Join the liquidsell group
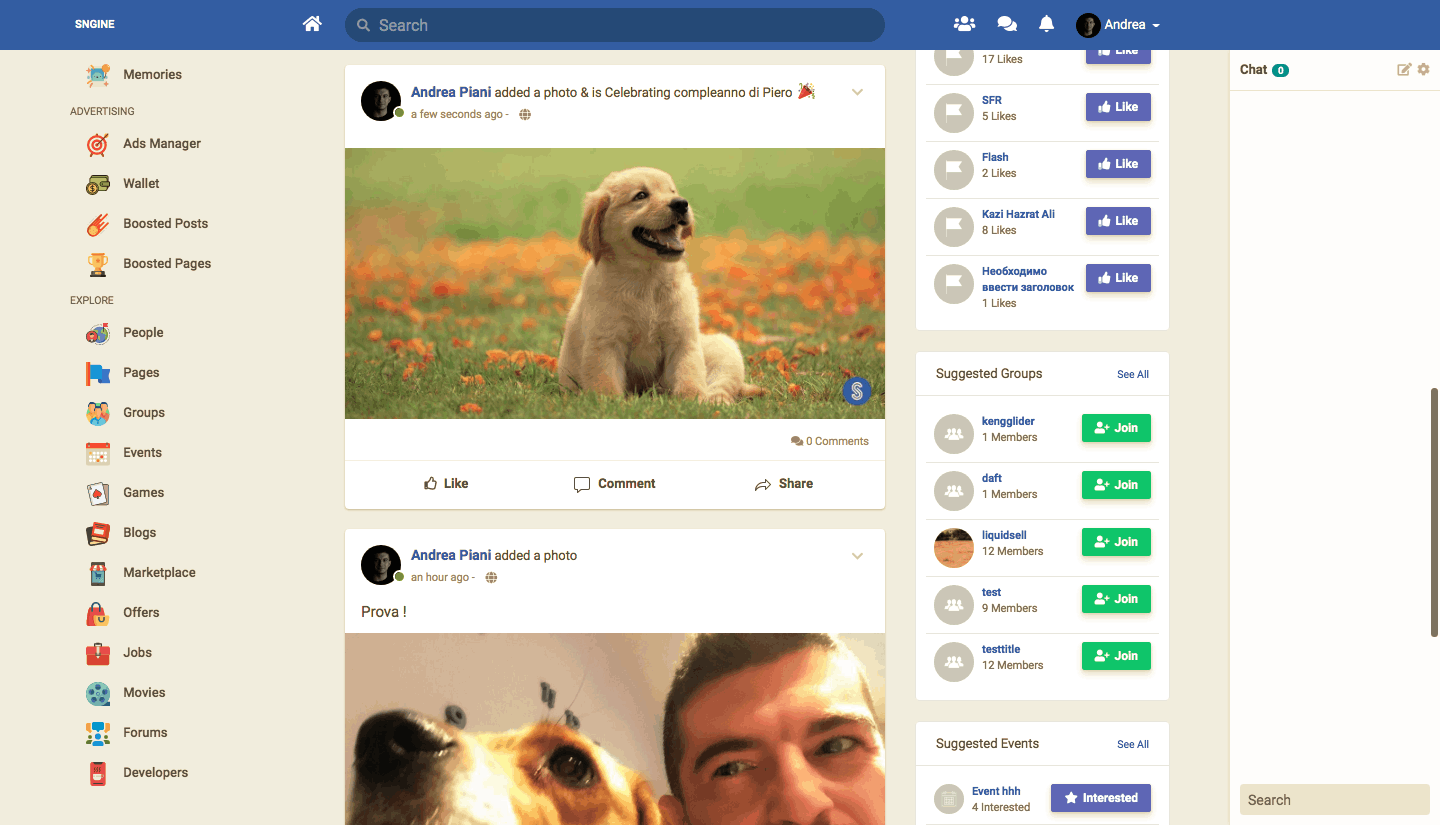This screenshot has height=825, width=1440. [x=1116, y=542]
